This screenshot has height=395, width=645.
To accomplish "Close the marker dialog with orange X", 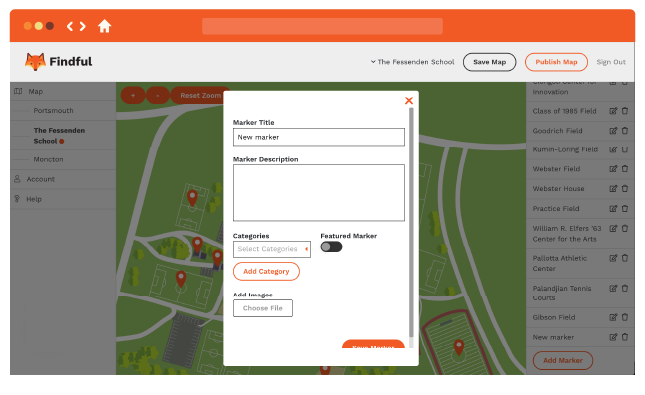I will pos(408,101).
